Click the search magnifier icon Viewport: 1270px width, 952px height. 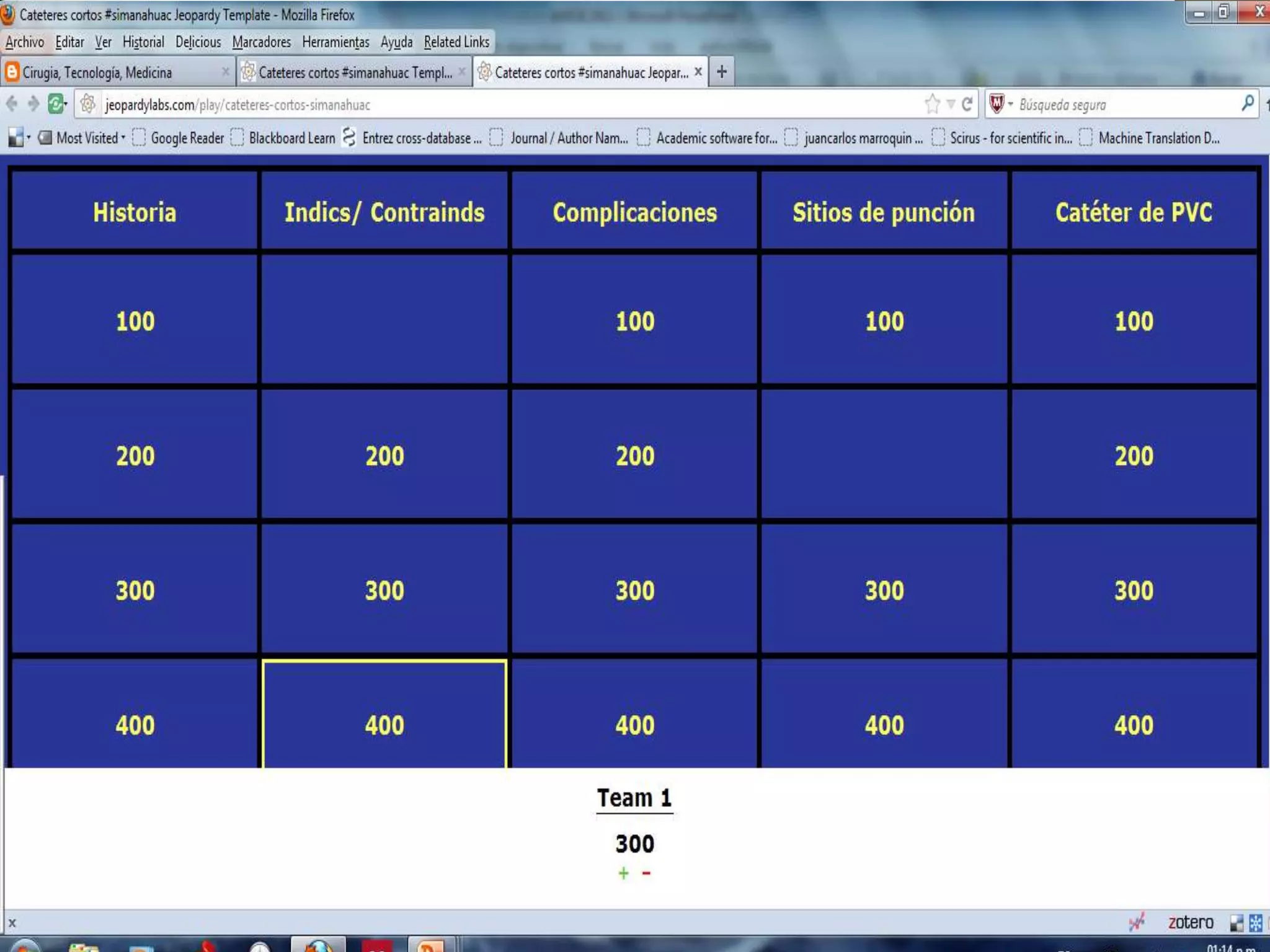(x=1248, y=104)
